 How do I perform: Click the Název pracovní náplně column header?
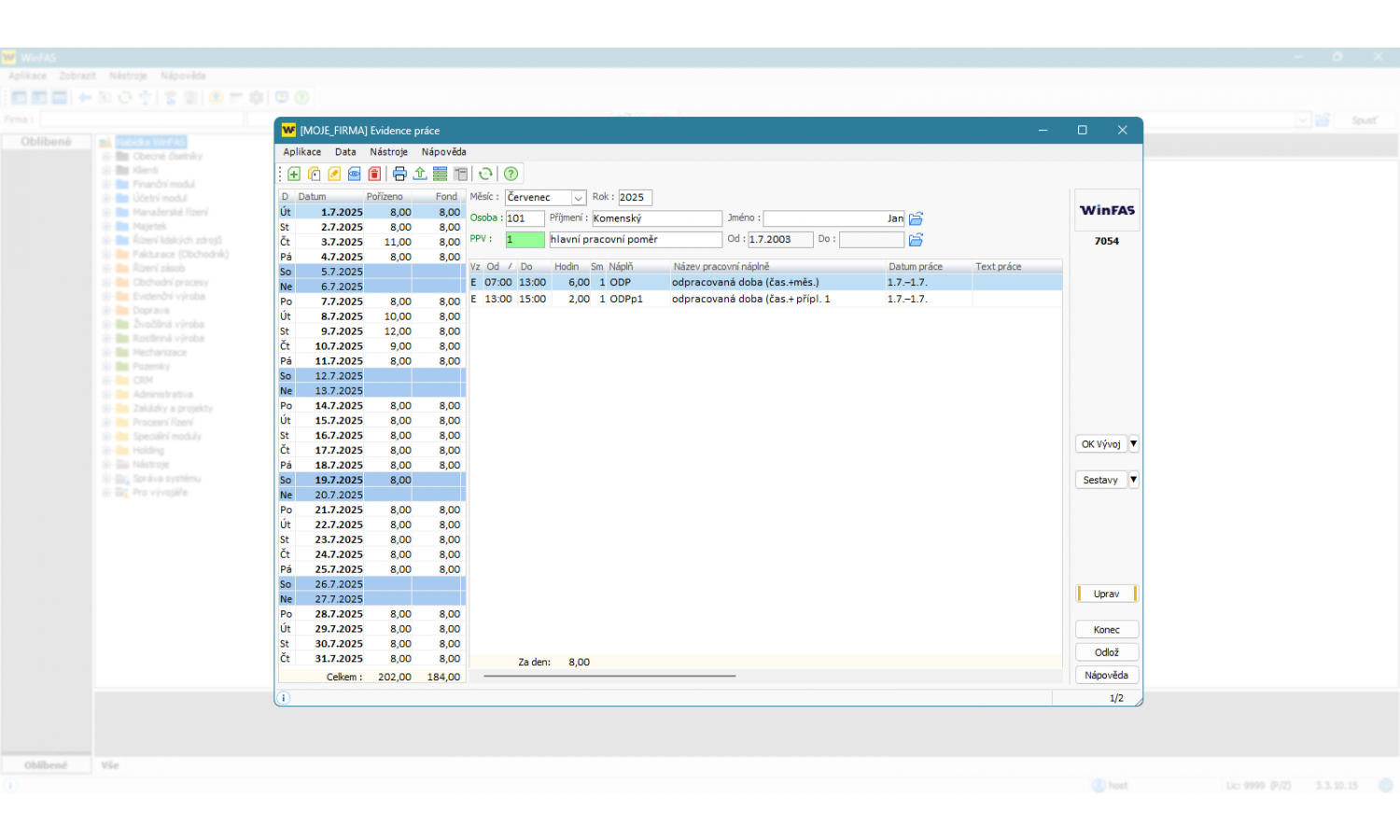777,267
